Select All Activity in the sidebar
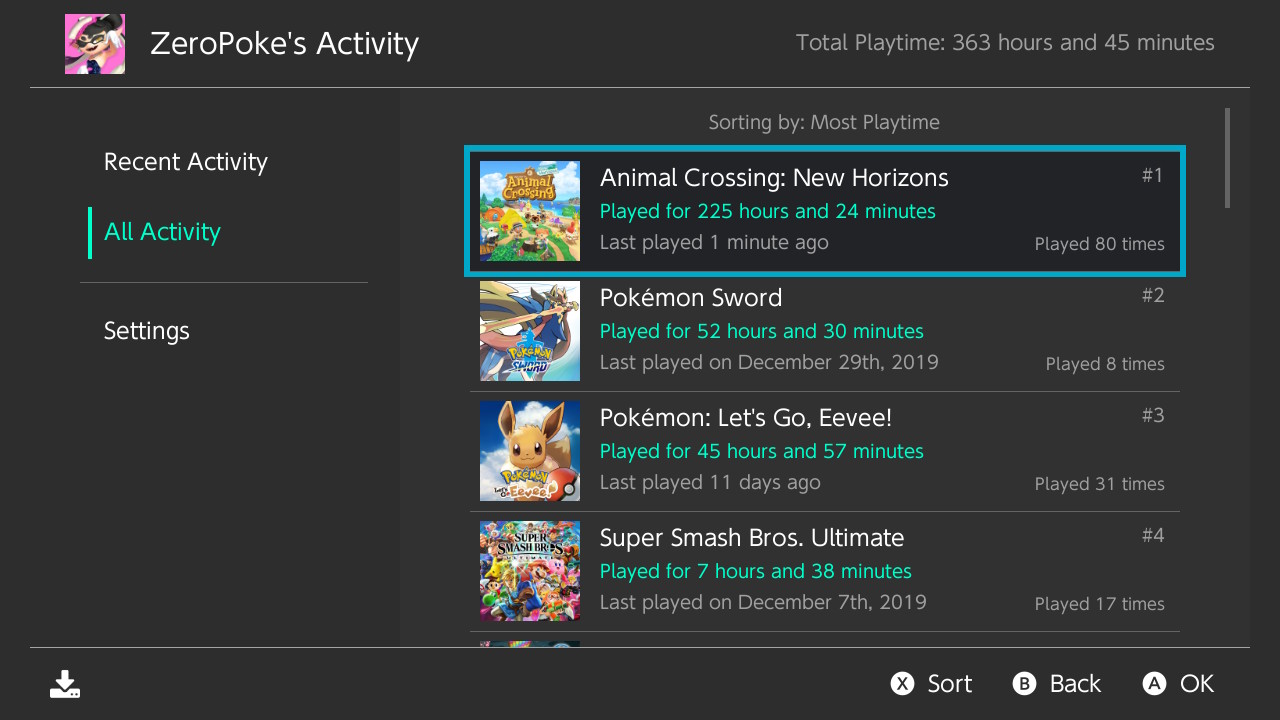This screenshot has width=1280, height=720. click(x=162, y=232)
